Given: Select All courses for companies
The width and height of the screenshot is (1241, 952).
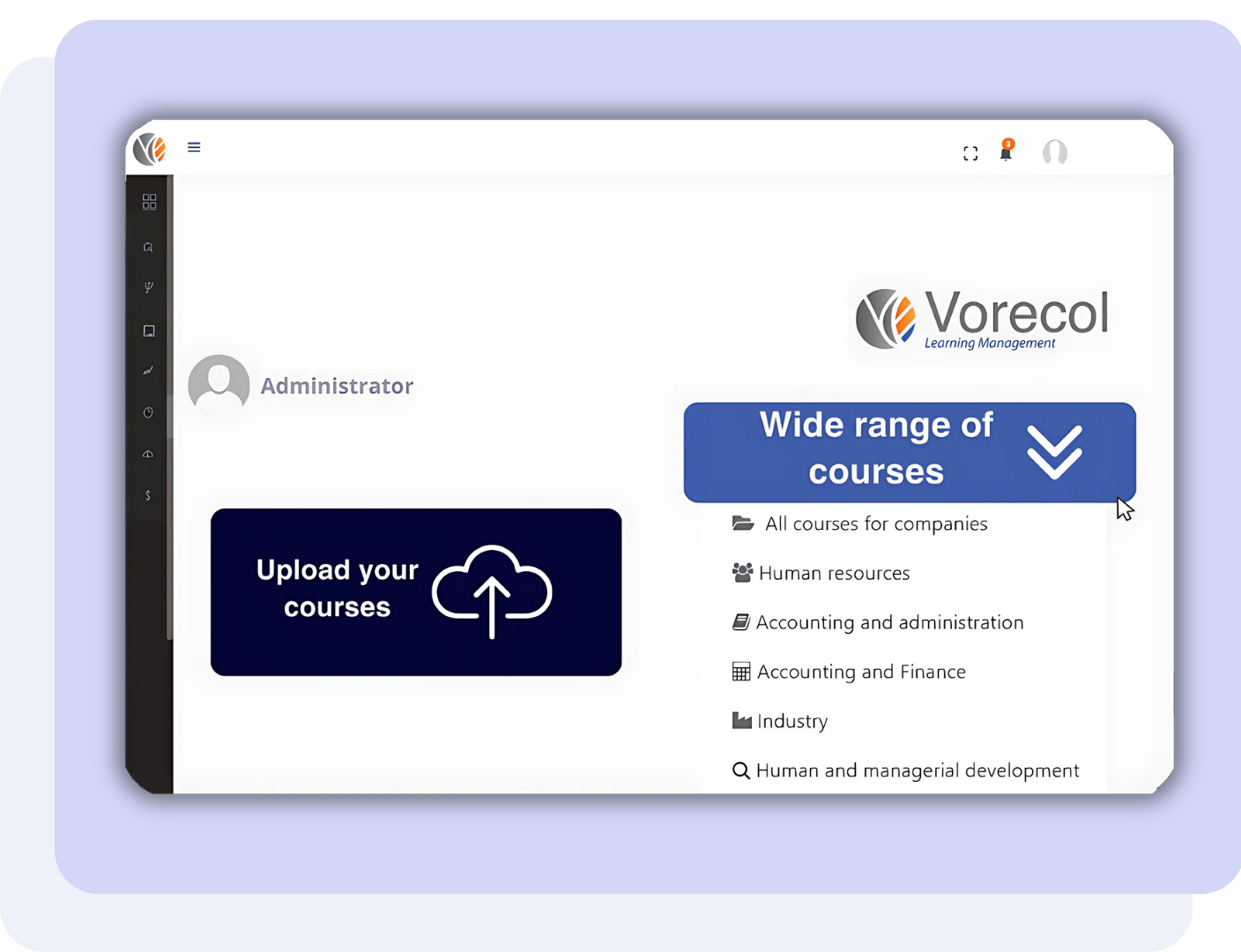Looking at the screenshot, I should coord(875,524).
